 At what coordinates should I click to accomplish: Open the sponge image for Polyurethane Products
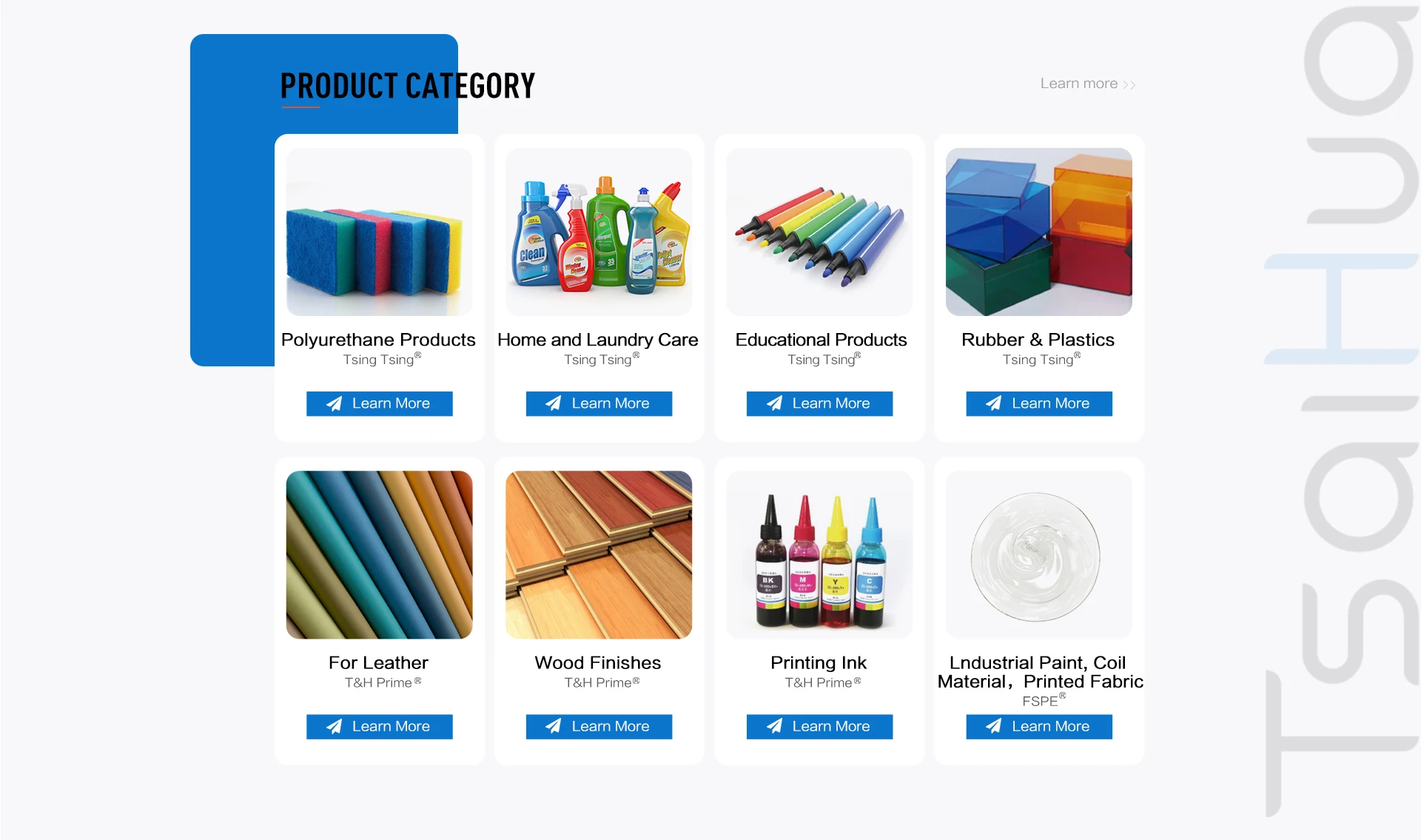(x=379, y=232)
